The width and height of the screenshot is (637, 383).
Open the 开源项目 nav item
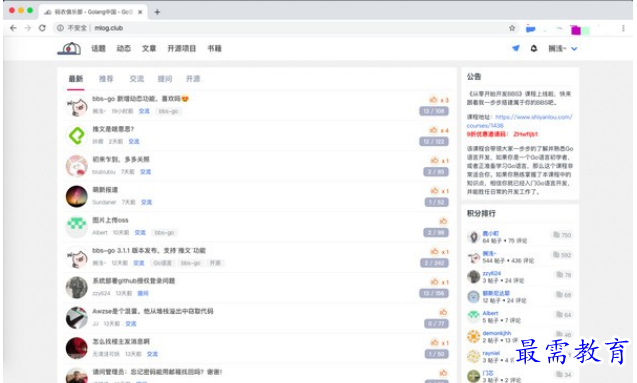tap(182, 48)
